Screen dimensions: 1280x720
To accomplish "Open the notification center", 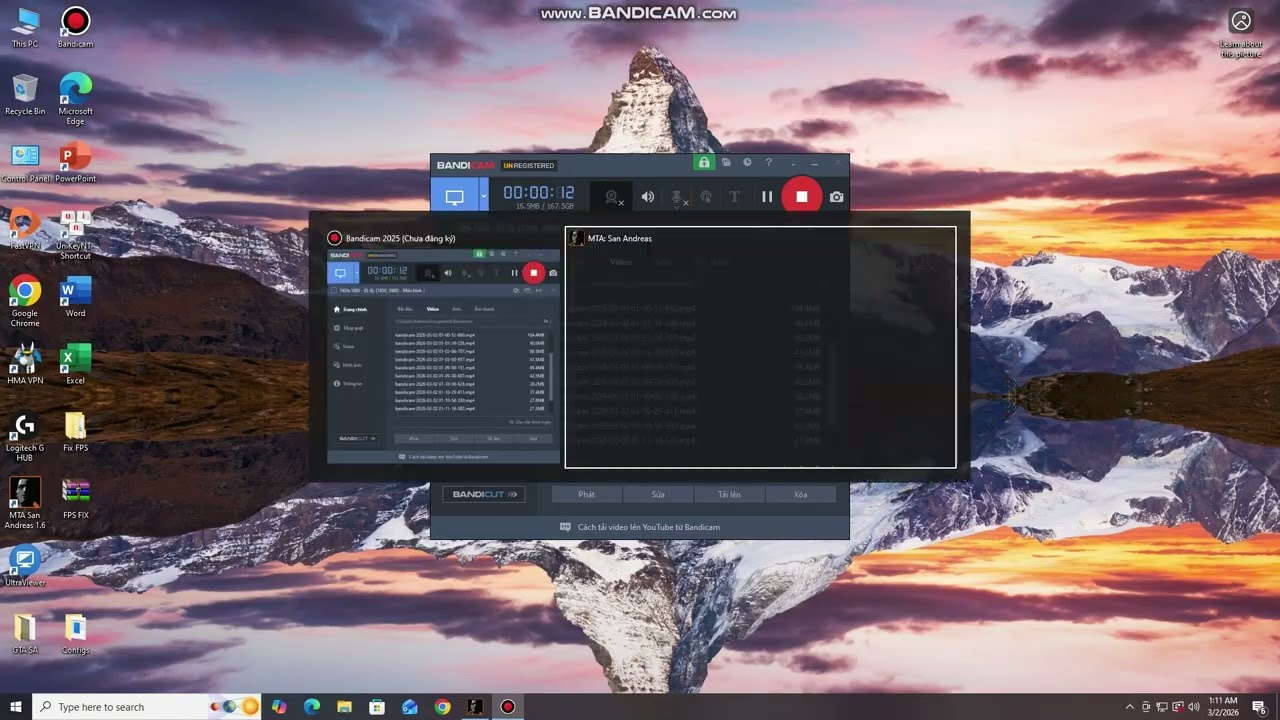I will click(1260, 707).
